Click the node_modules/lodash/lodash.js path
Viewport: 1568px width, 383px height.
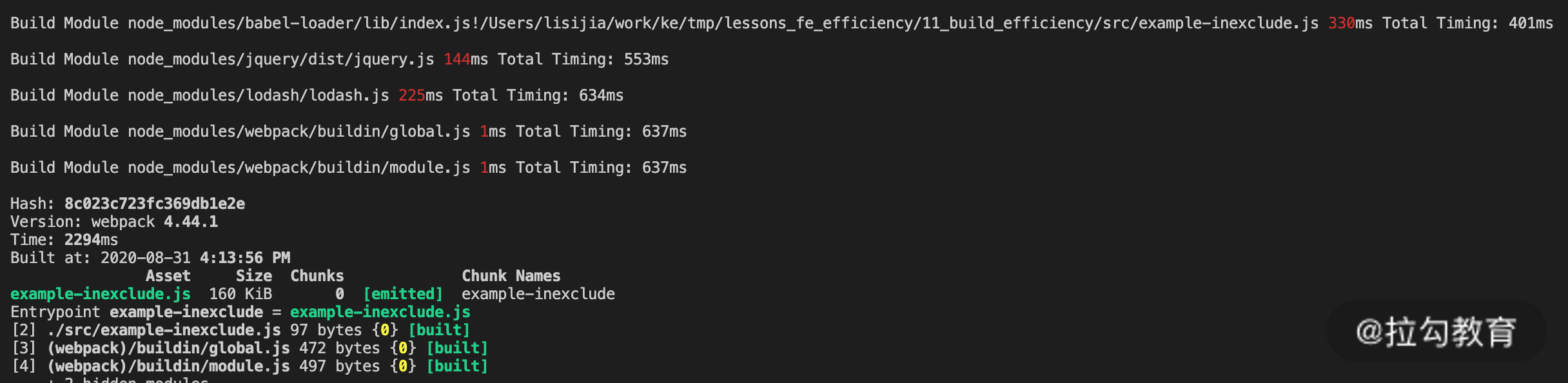pyautogui.click(x=258, y=95)
